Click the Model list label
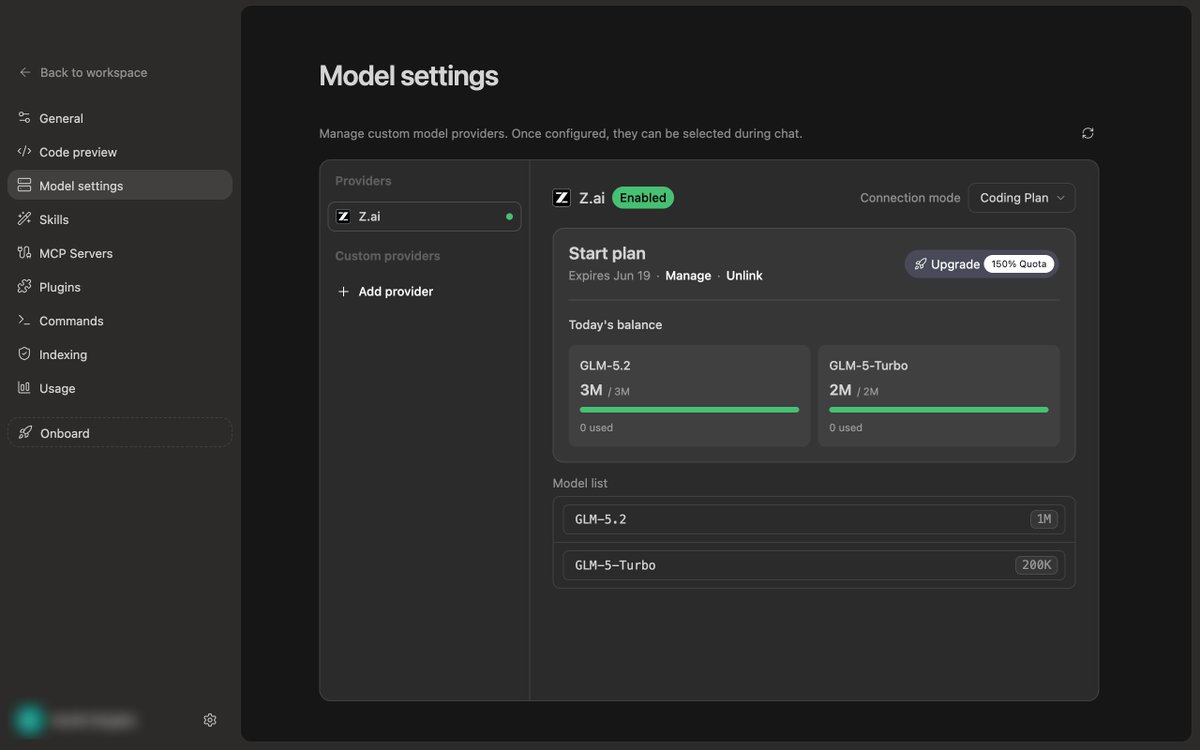The width and height of the screenshot is (1200, 750). click(x=580, y=483)
